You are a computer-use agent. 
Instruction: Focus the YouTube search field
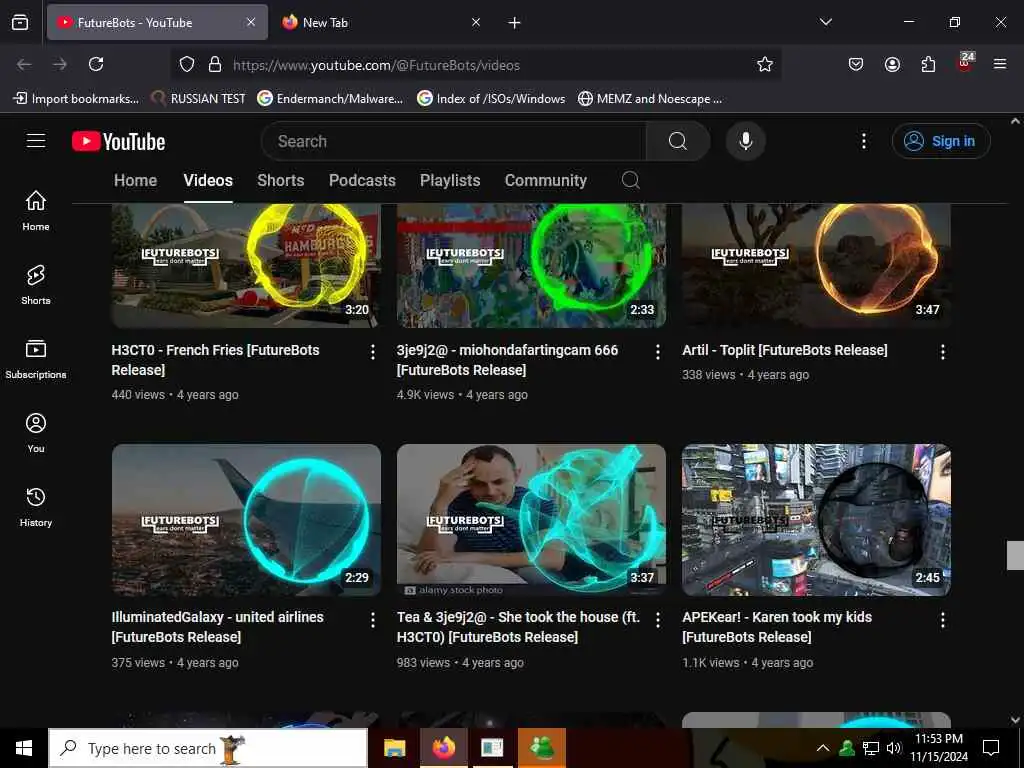453,141
